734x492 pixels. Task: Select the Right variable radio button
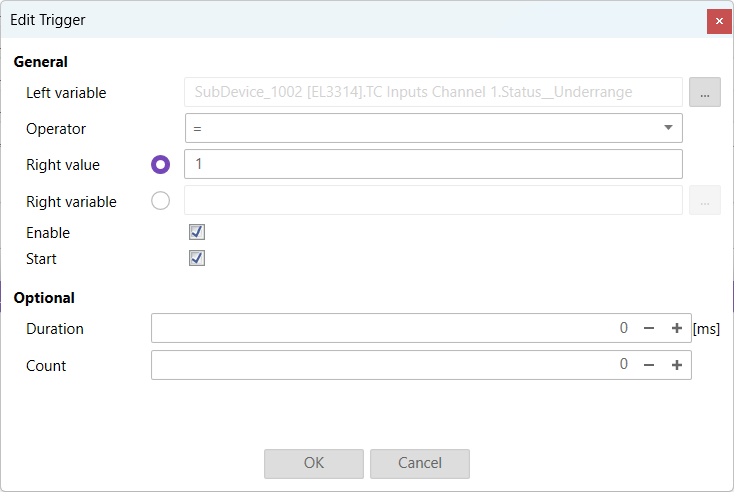coord(160,201)
